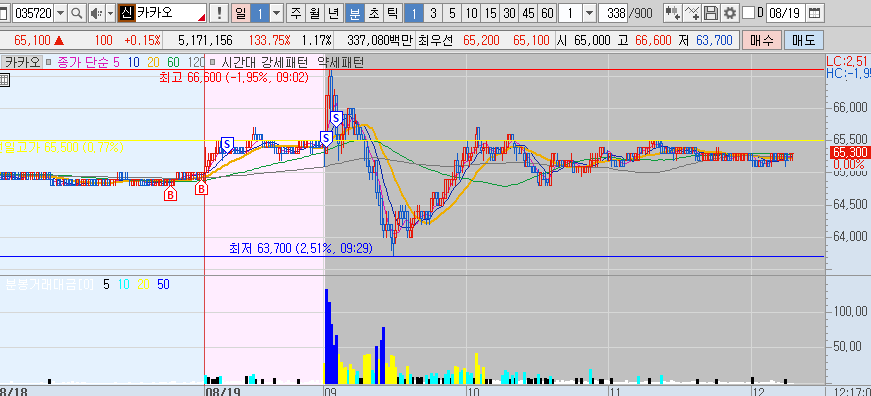Screen dimensions: 871x396
Task: Click the volume value 5,171,156
Action: pyautogui.click(x=206, y=40)
